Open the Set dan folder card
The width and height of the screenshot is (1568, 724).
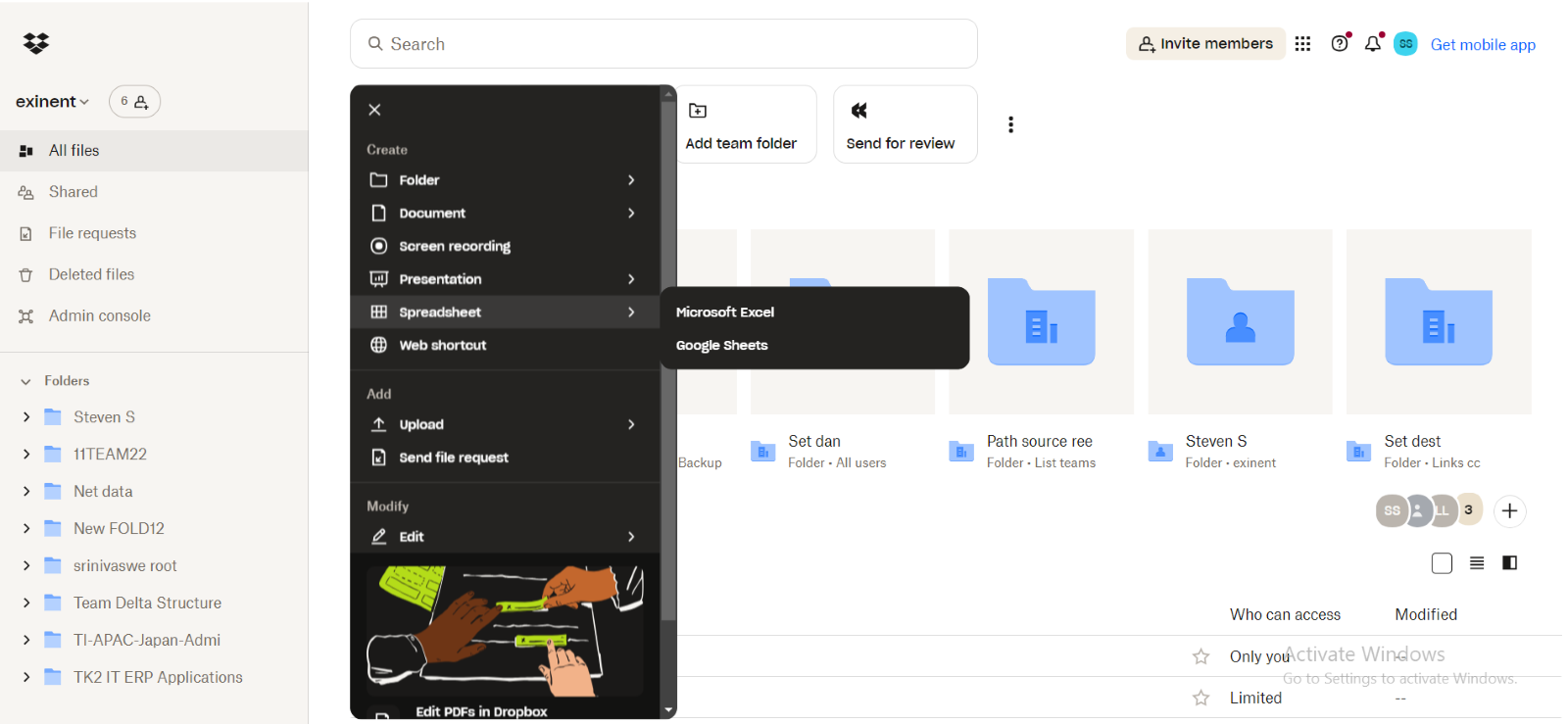842,321
